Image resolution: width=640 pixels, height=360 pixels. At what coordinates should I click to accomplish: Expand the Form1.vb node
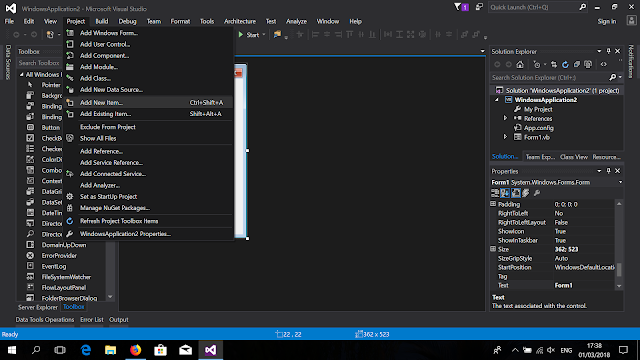coord(505,137)
